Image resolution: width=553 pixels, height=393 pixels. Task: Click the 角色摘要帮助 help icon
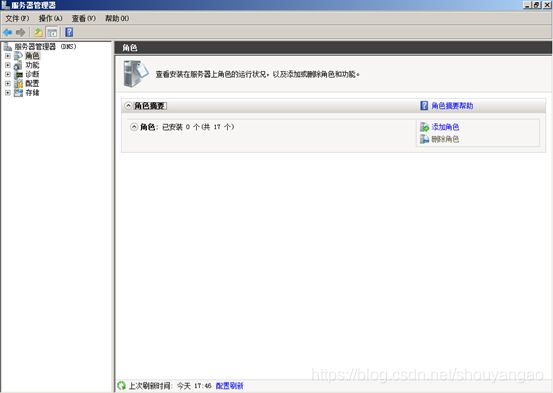click(424, 105)
